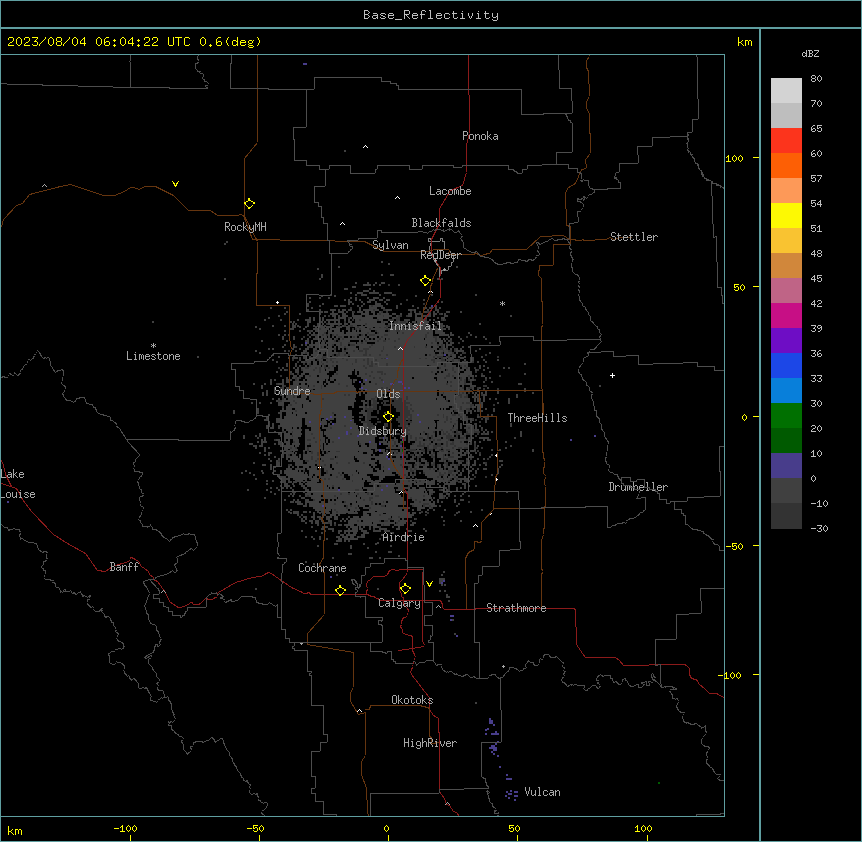Viewport: 862px width, 842px height.
Task: Click the Lacombe city label
Action: [450, 191]
